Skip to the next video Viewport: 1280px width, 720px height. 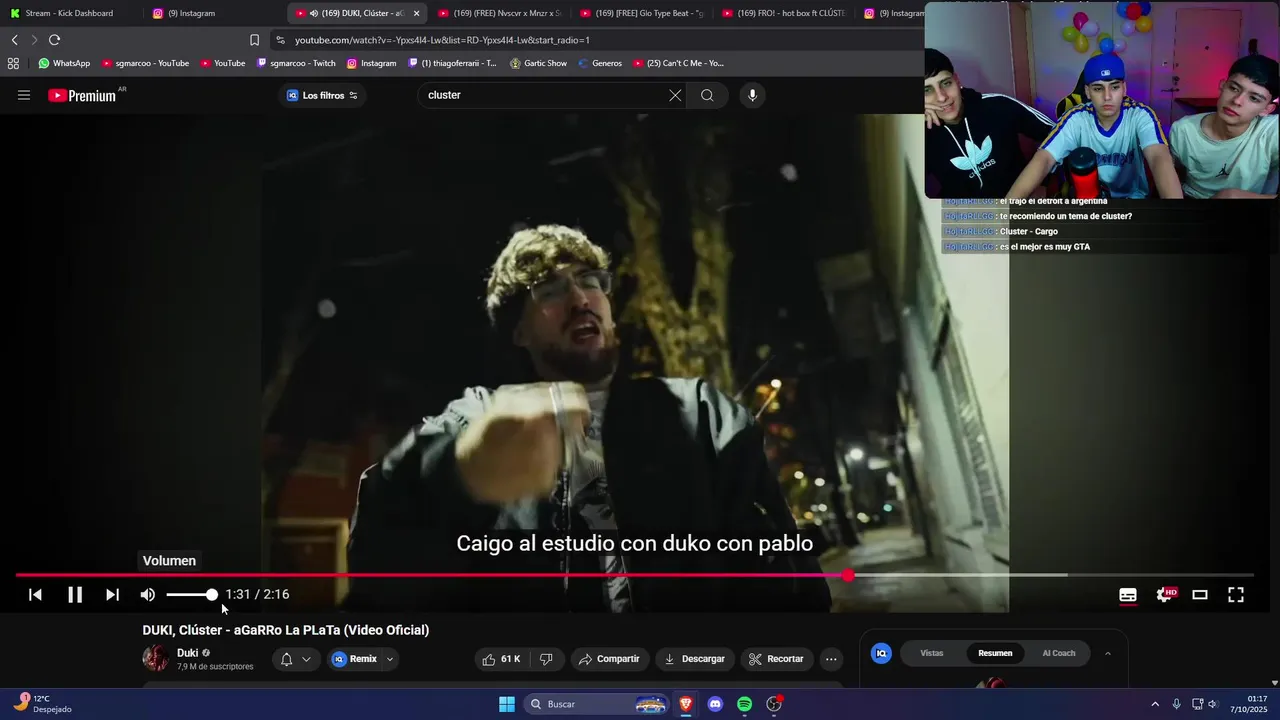click(112, 595)
